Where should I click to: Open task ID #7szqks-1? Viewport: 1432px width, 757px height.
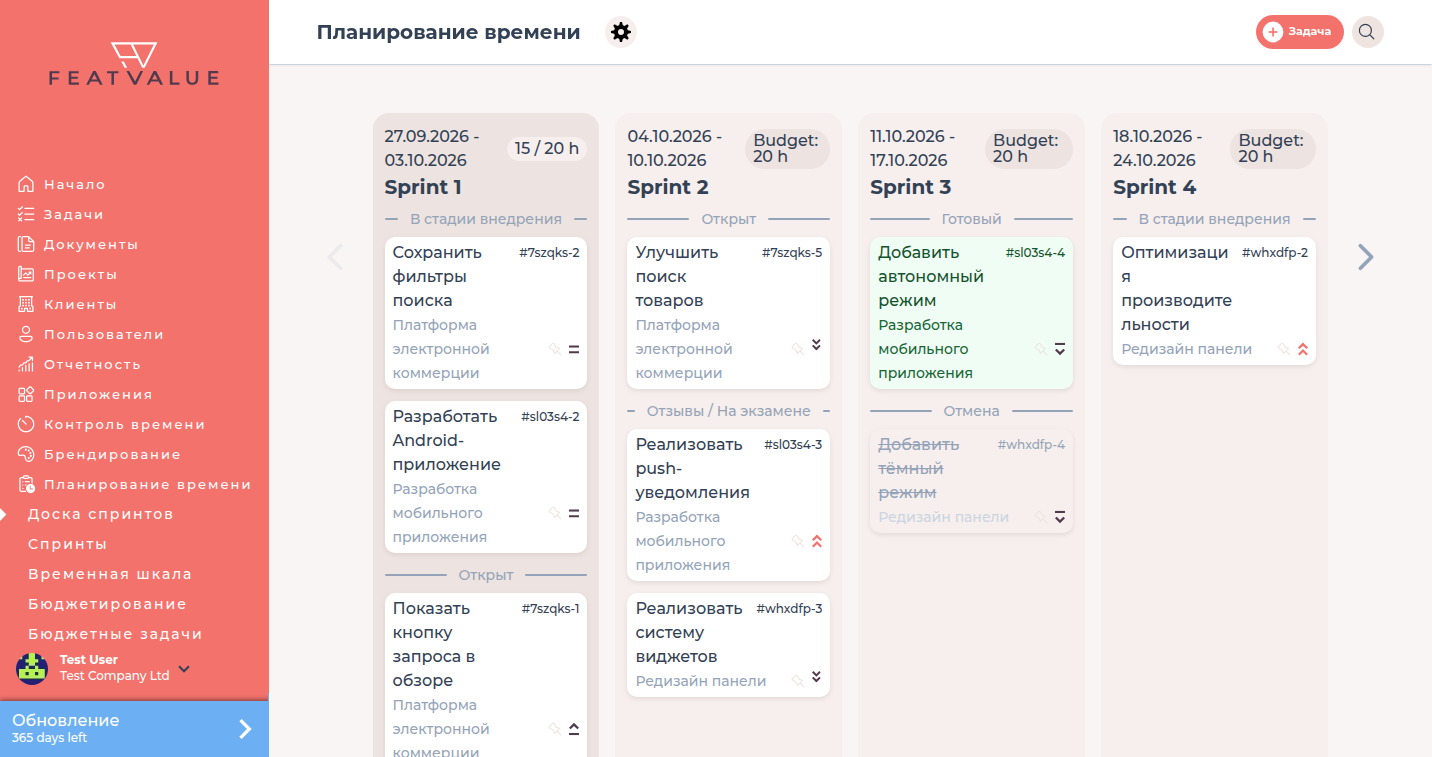pyautogui.click(x=550, y=609)
